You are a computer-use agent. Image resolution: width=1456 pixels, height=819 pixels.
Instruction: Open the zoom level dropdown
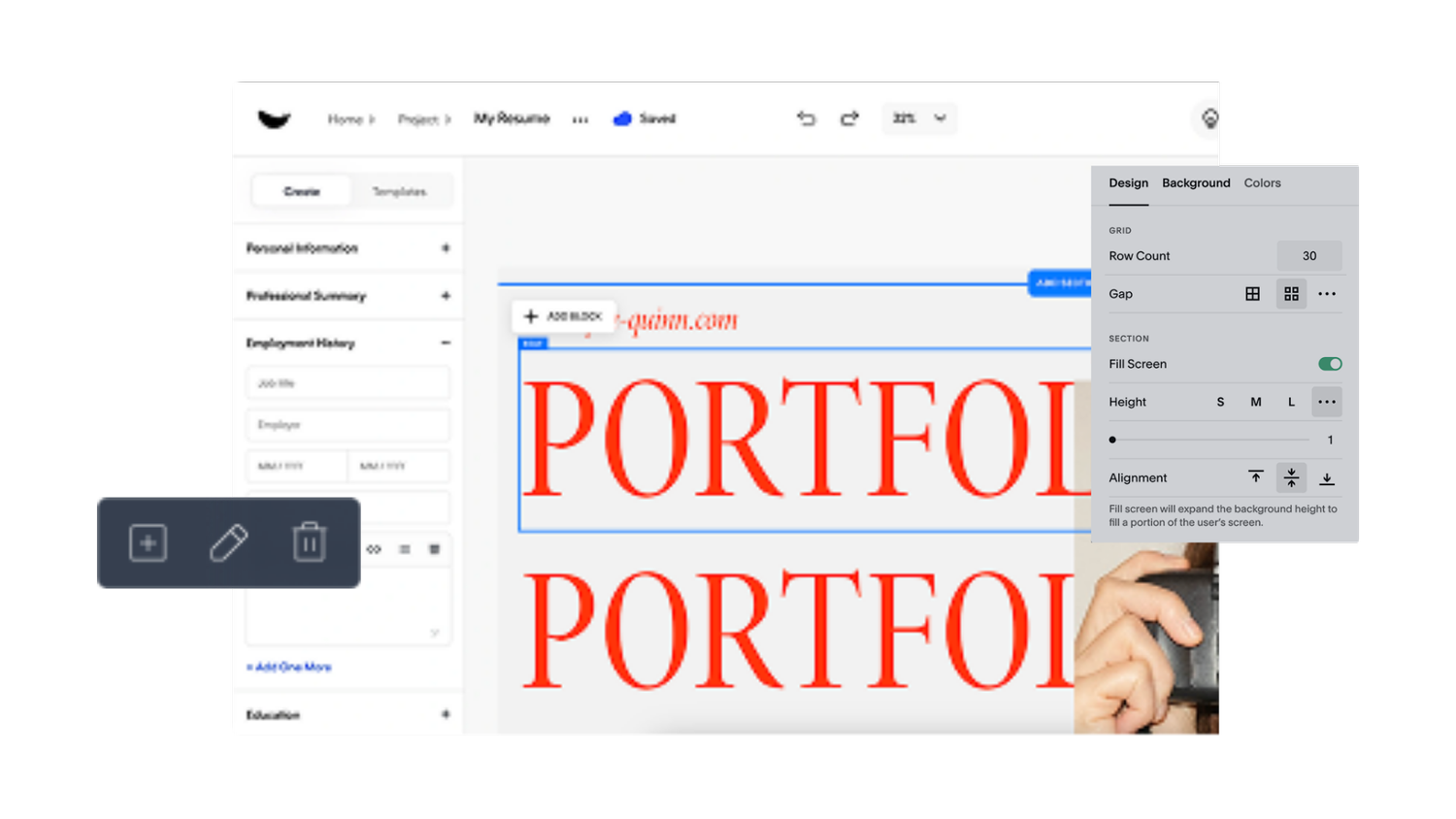point(918,118)
